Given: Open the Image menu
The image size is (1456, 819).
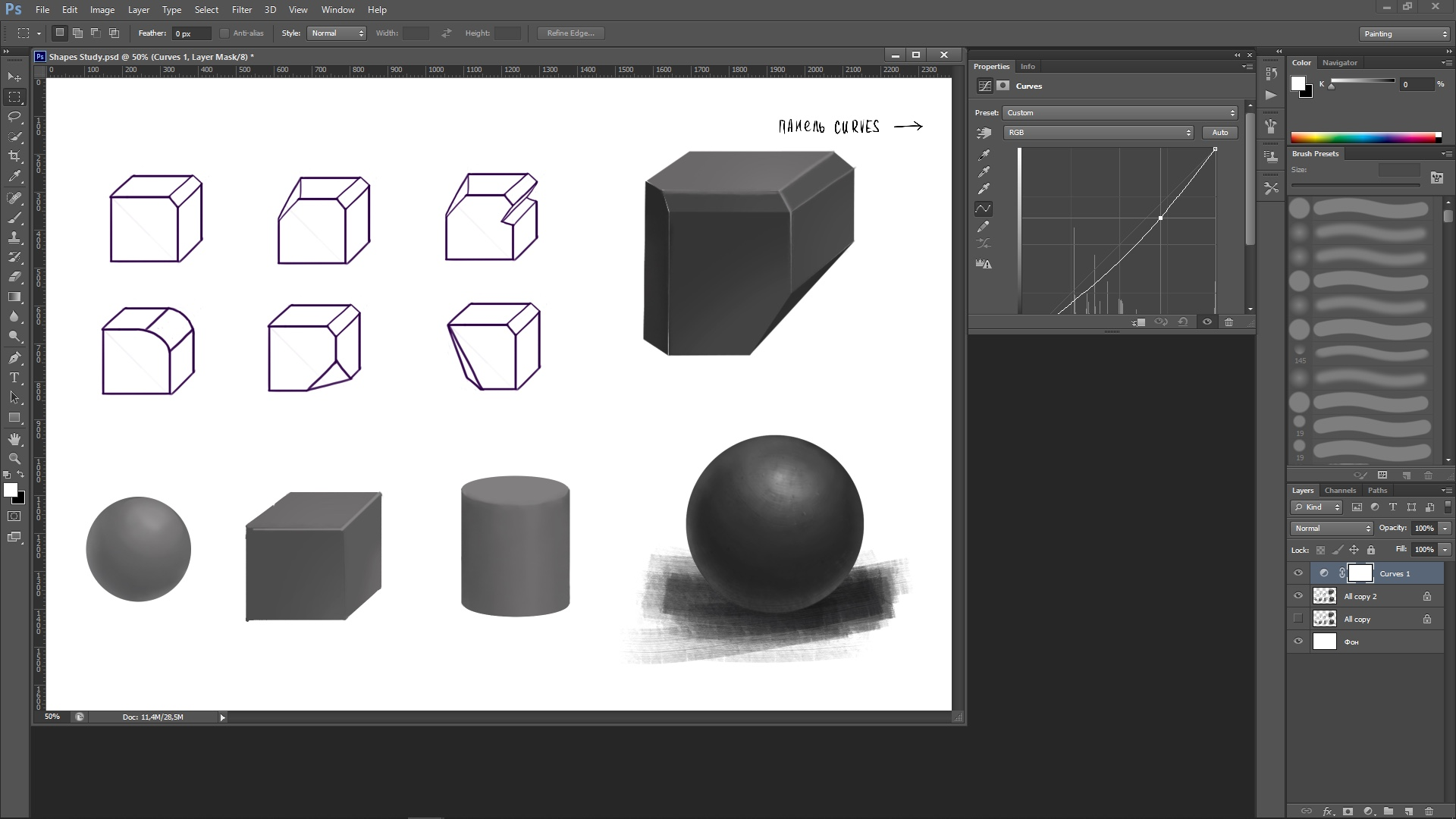Looking at the screenshot, I should (x=102, y=10).
